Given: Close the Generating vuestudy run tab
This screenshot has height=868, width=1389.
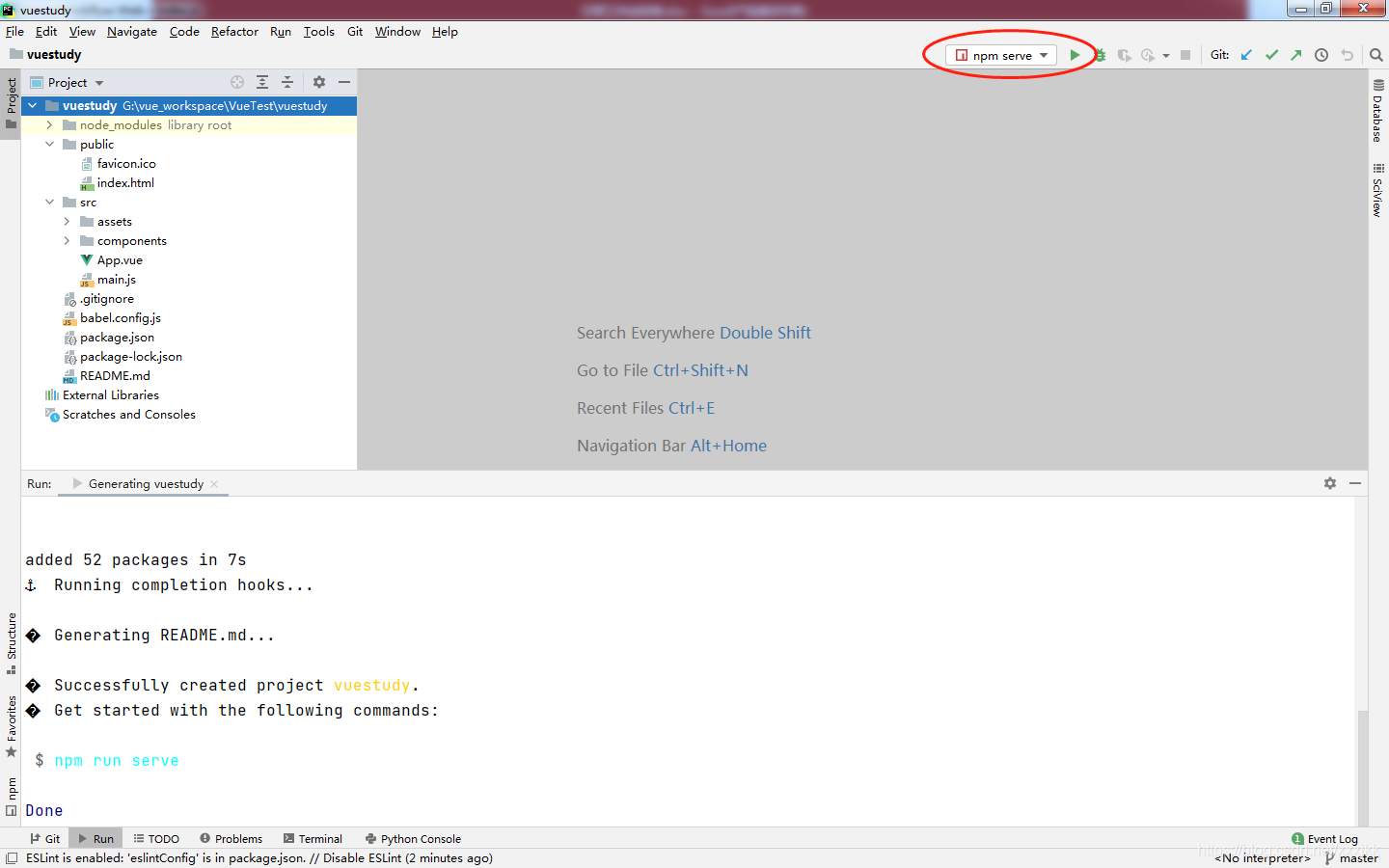Looking at the screenshot, I should (214, 484).
